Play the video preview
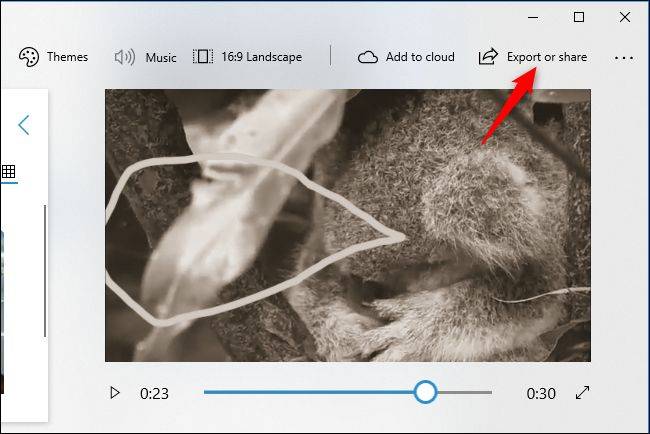This screenshot has width=650, height=434. pos(115,393)
